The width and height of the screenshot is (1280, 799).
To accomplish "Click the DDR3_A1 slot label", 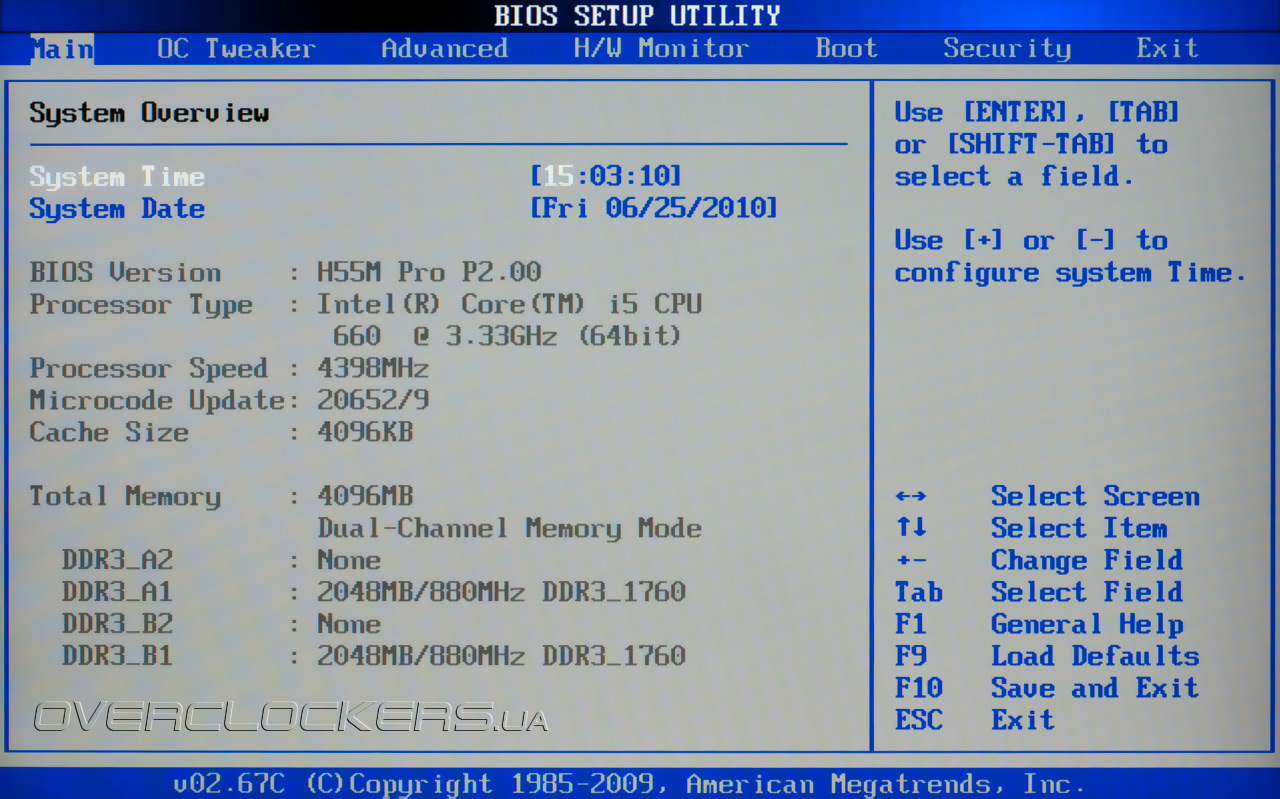I will [x=117, y=593].
